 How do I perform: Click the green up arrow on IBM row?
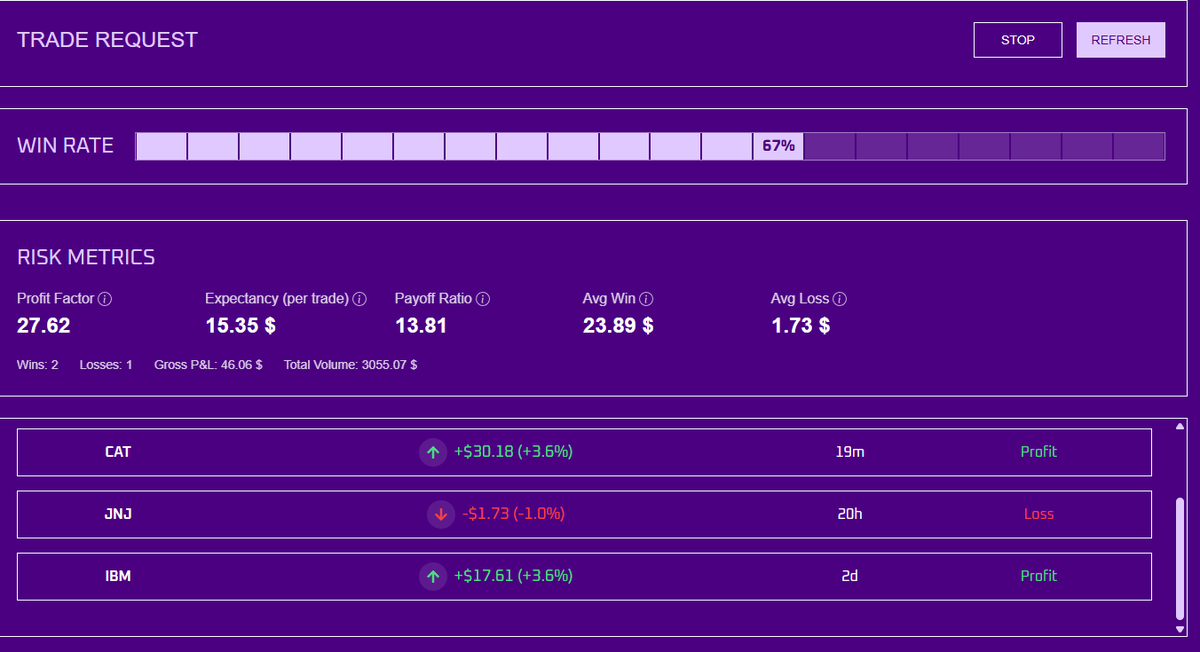[433, 576]
